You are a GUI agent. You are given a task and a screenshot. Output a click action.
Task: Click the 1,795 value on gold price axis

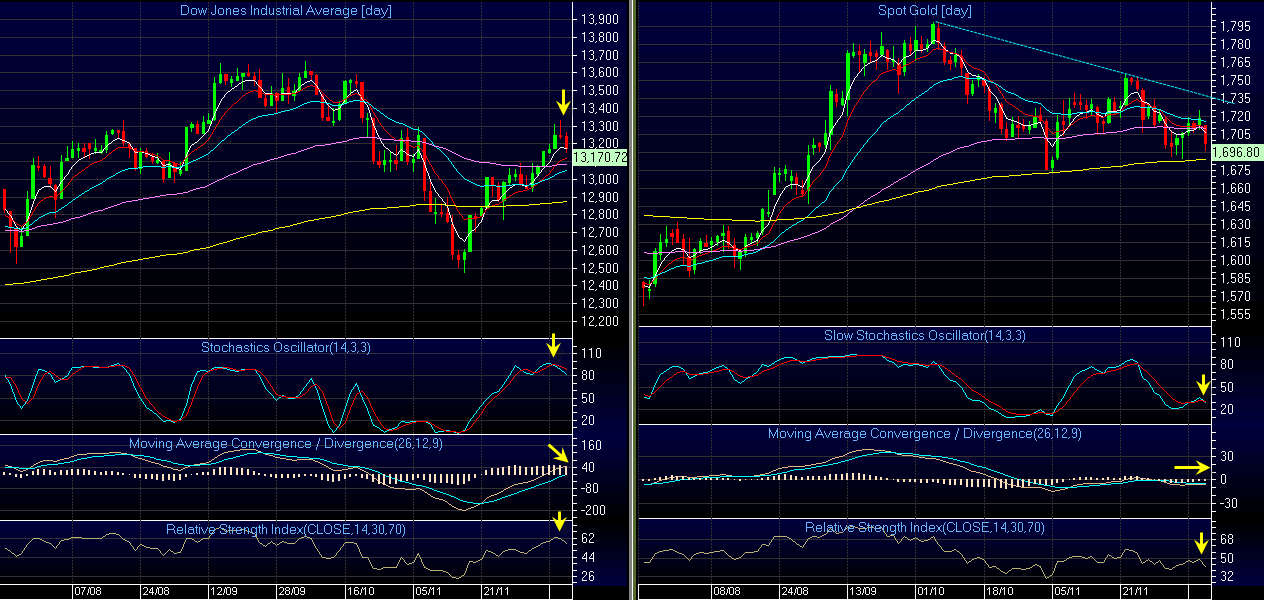coord(1235,26)
